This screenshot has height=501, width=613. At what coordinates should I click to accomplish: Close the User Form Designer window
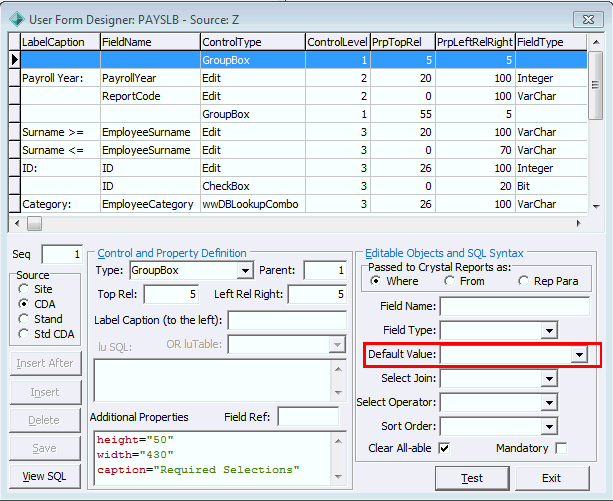coord(588,20)
